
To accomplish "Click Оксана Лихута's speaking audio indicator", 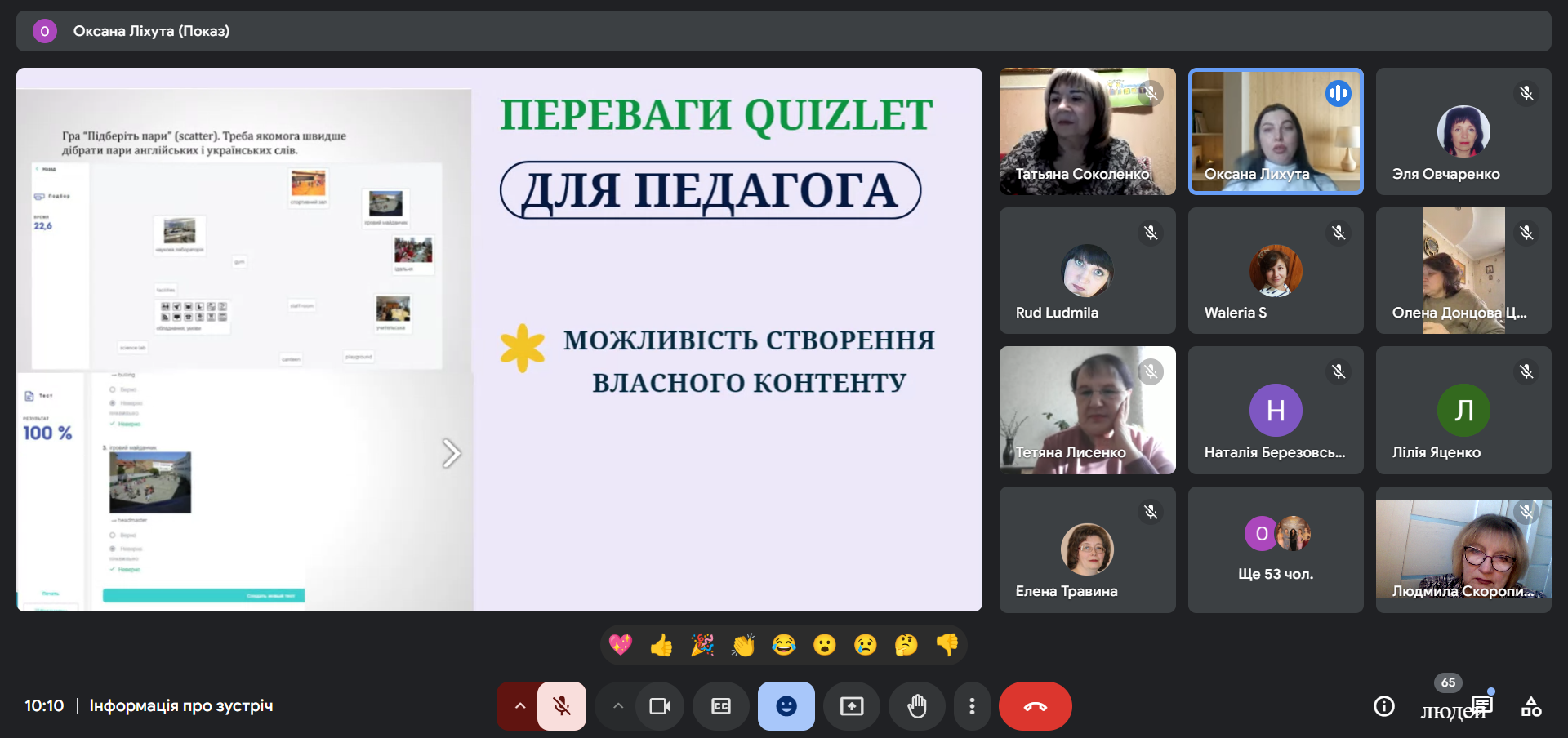I will click(1339, 93).
